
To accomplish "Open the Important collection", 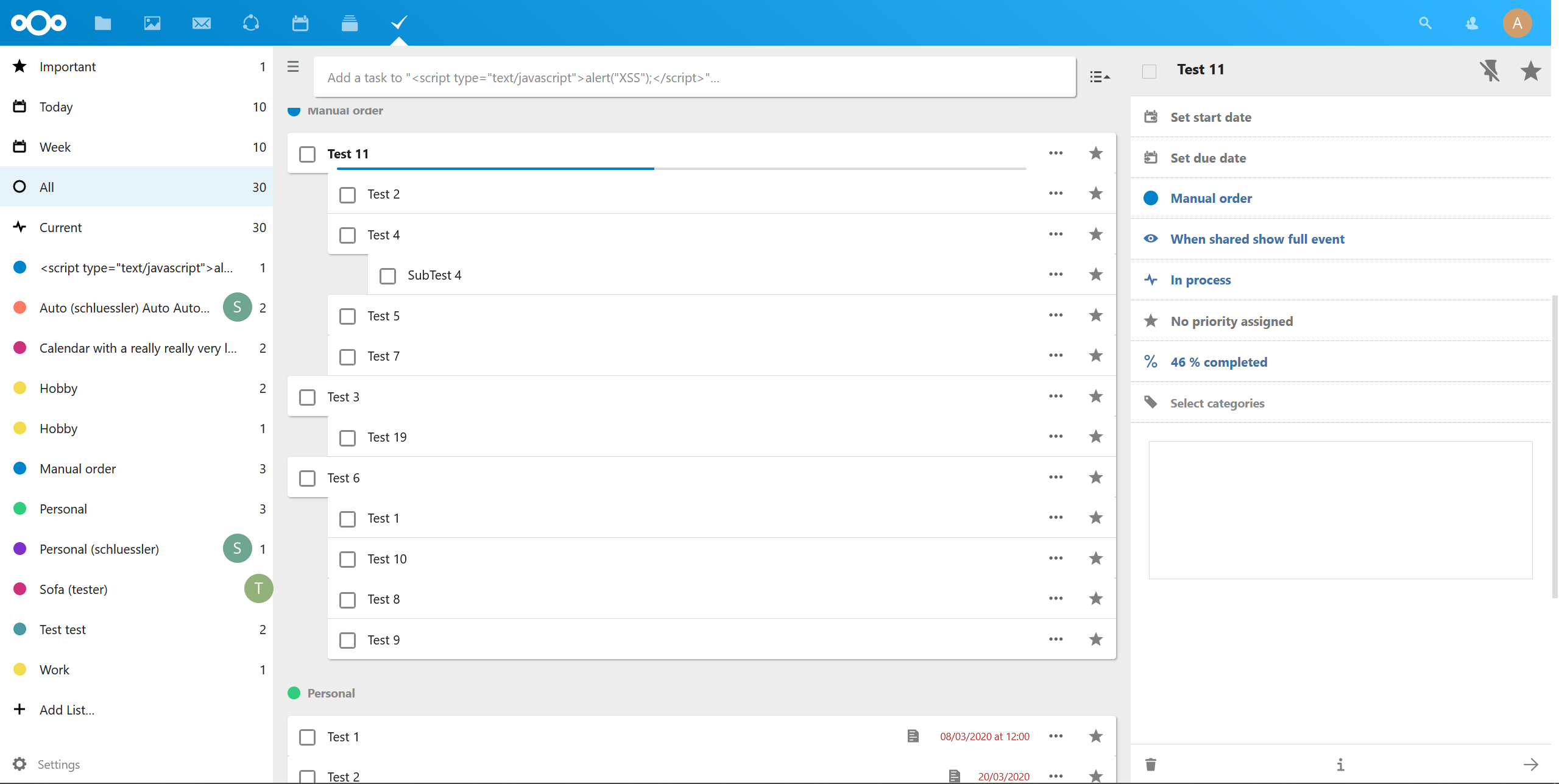I will (67, 67).
